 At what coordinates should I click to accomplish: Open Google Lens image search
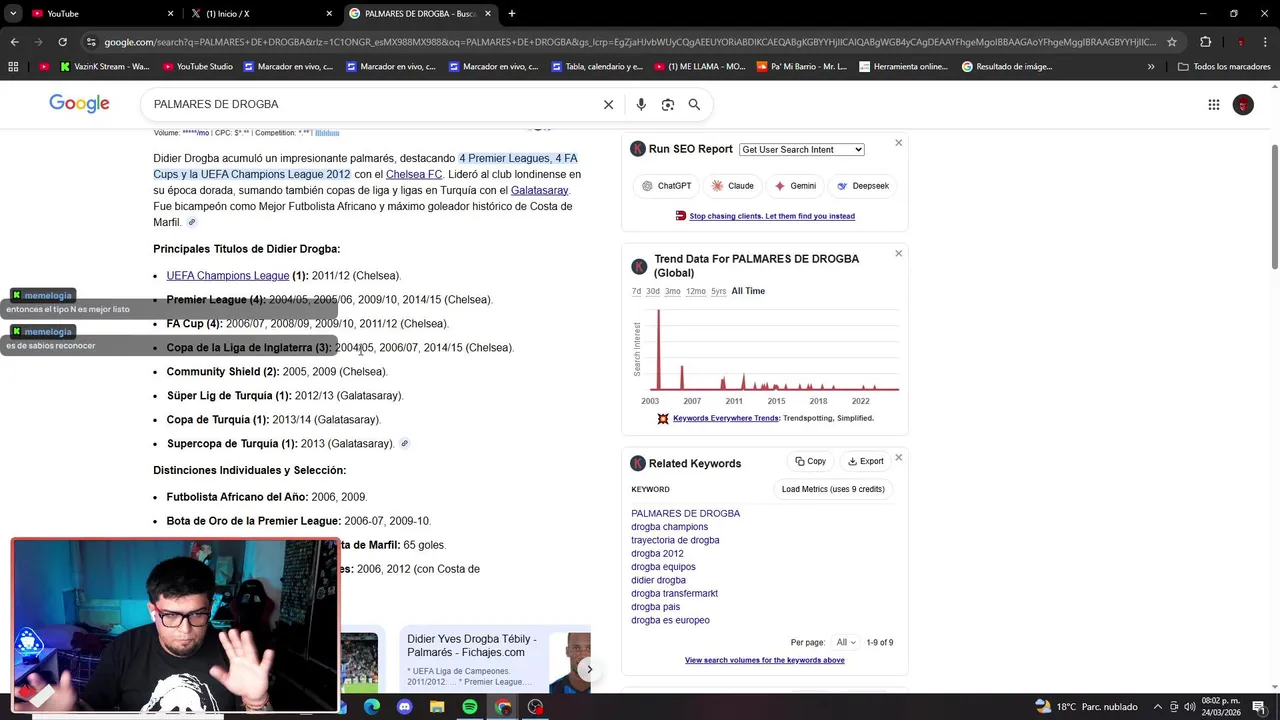[668, 104]
